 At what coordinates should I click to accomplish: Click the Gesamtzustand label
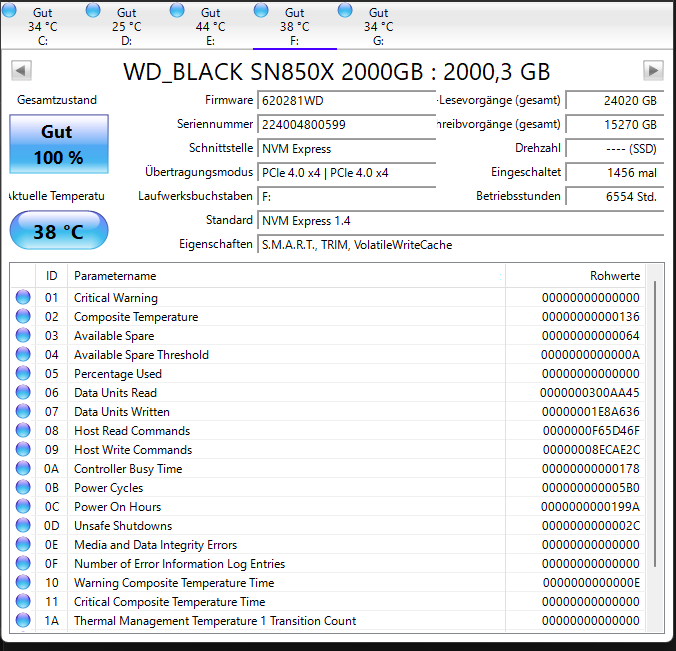57,100
